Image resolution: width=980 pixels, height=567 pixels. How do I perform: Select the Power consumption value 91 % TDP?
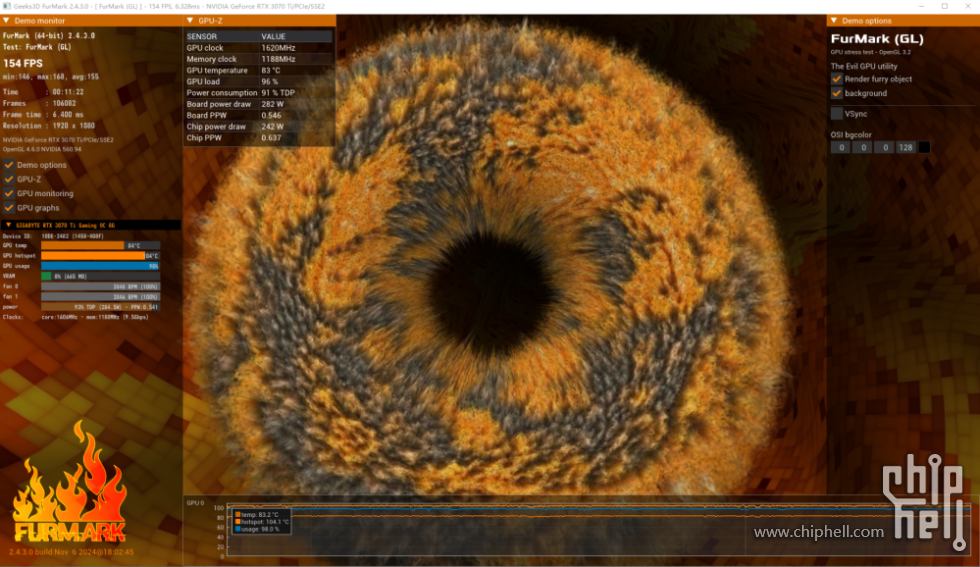point(278,93)
